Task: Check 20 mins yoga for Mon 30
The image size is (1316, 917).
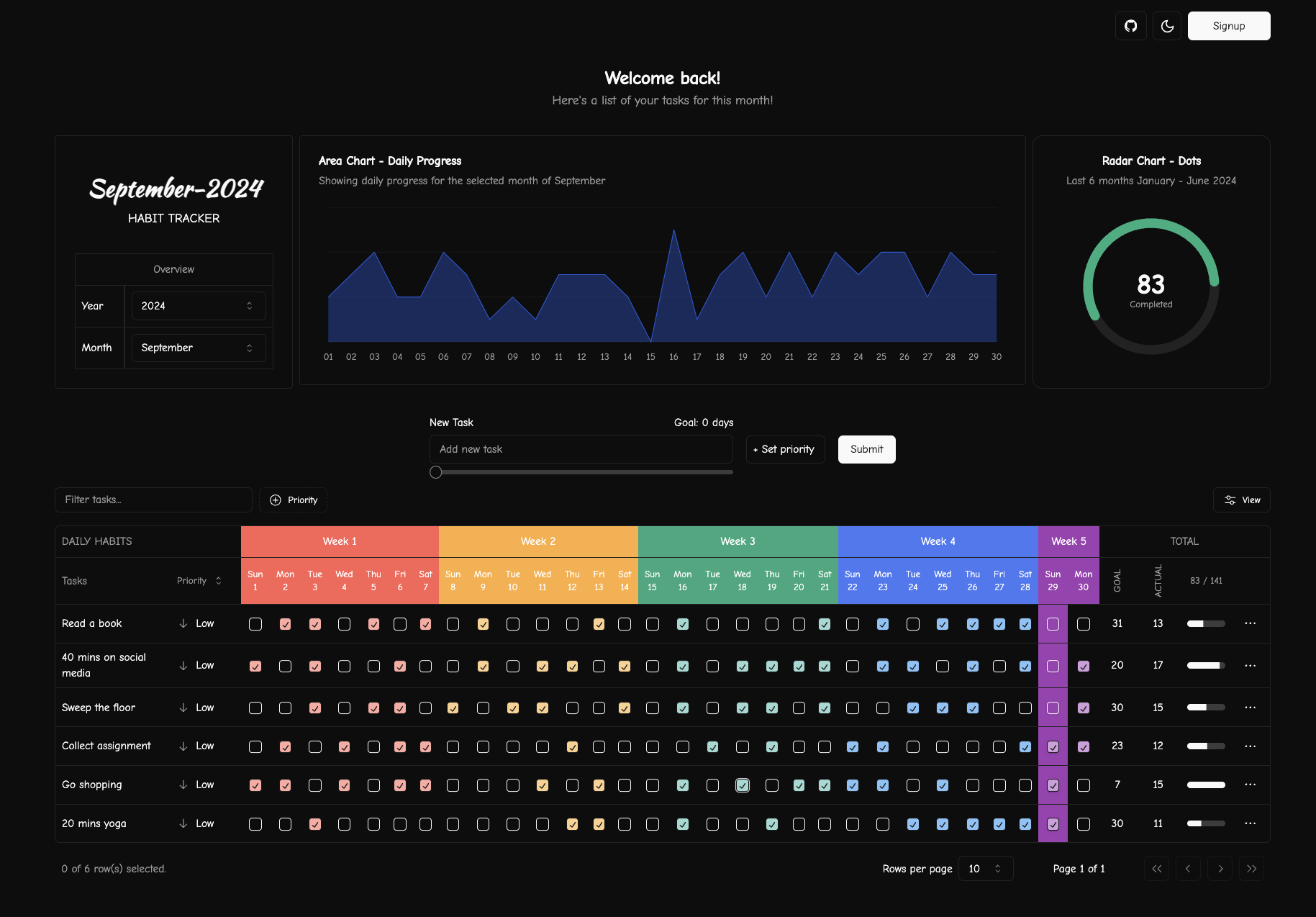Action: click(1083, 823)
